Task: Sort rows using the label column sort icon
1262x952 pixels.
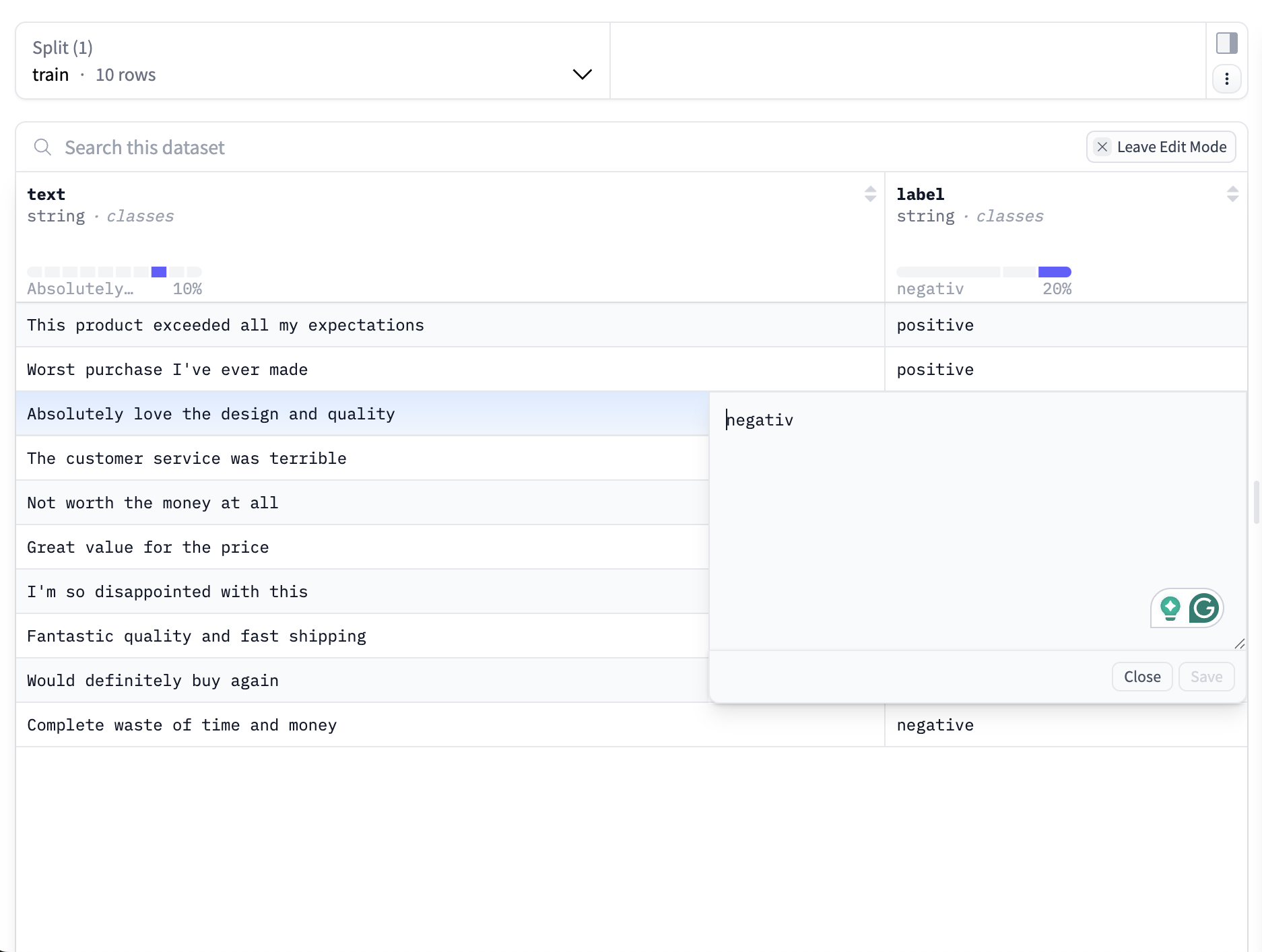Action: 1233,194
